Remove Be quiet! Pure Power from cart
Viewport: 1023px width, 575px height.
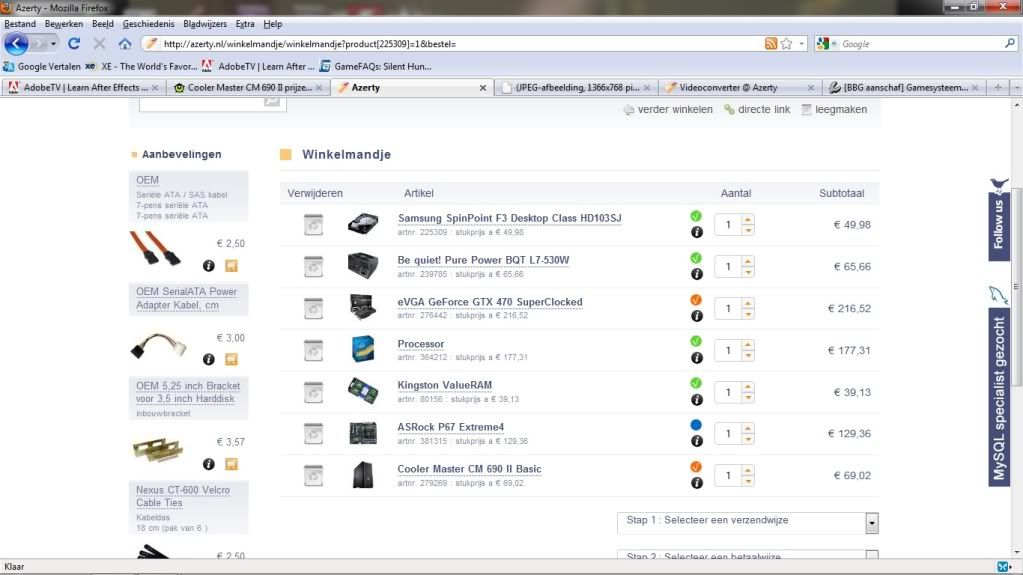[313, 266]
